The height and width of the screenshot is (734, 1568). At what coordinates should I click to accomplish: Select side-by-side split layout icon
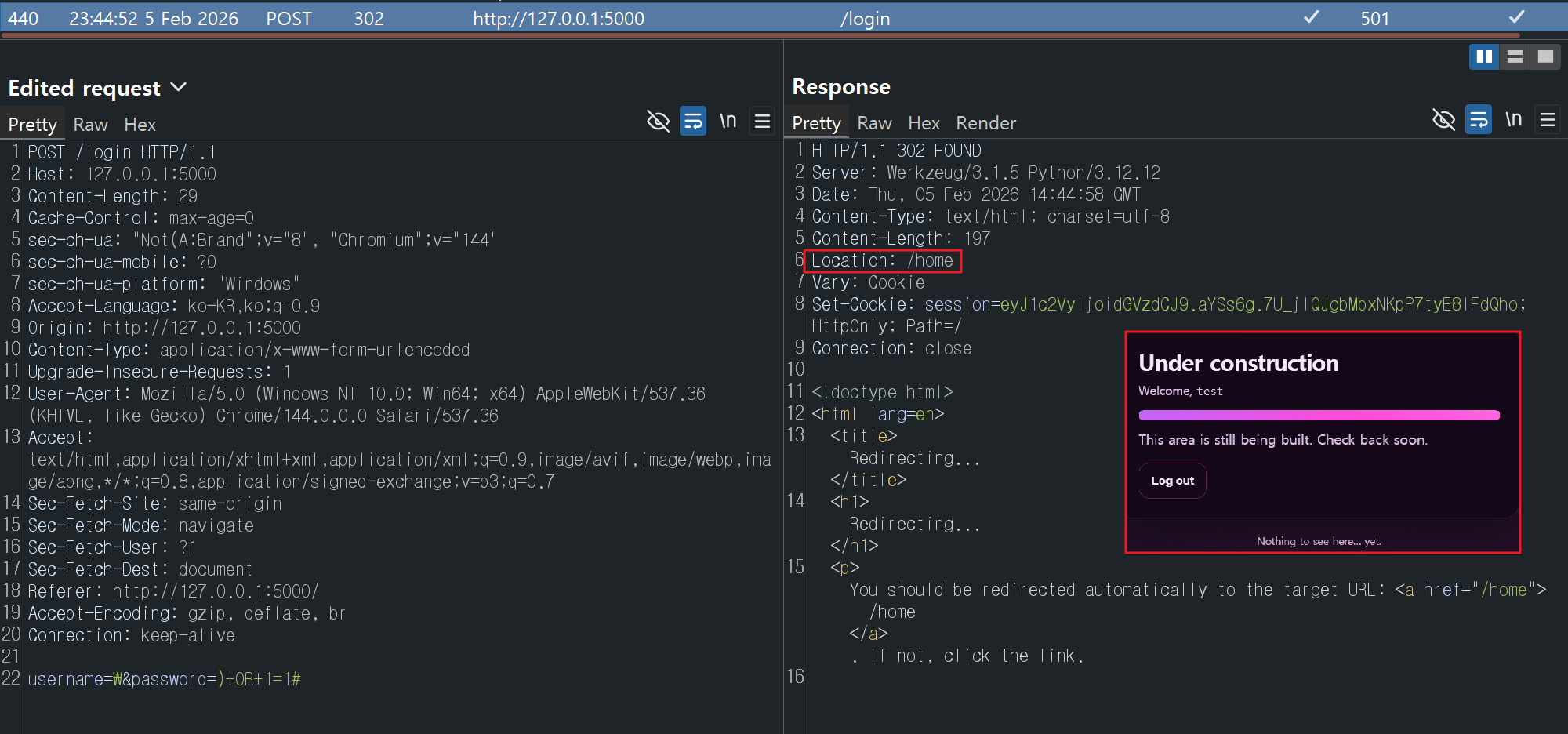[x=1483, y=56]
